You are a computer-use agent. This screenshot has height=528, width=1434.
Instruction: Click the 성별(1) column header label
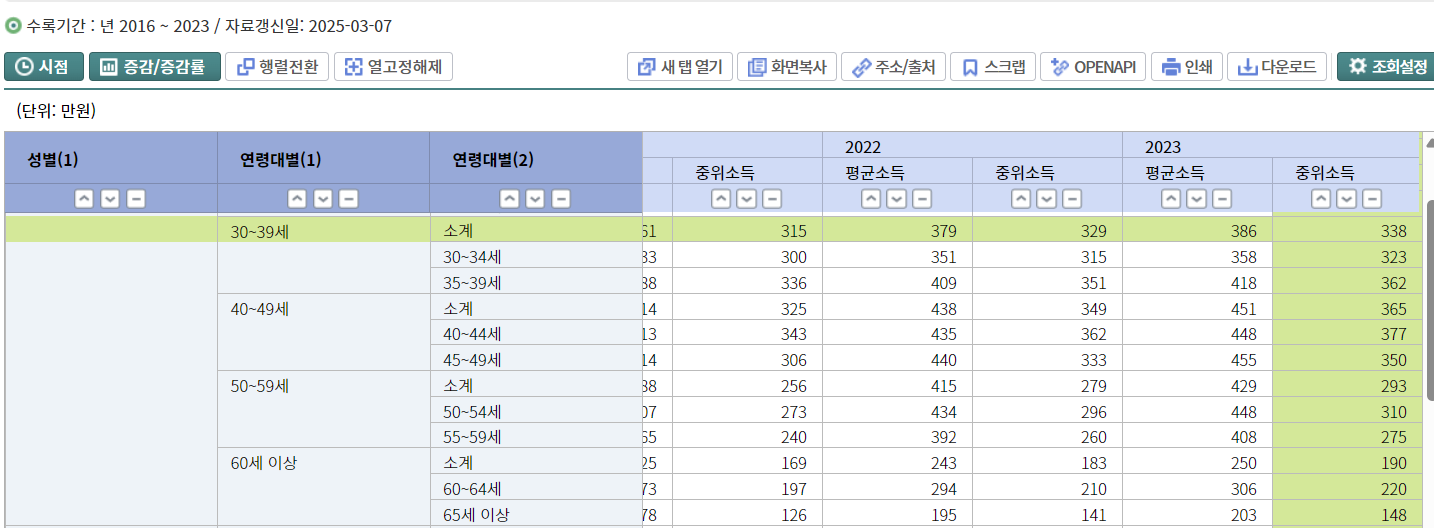(x=53, y=159)
